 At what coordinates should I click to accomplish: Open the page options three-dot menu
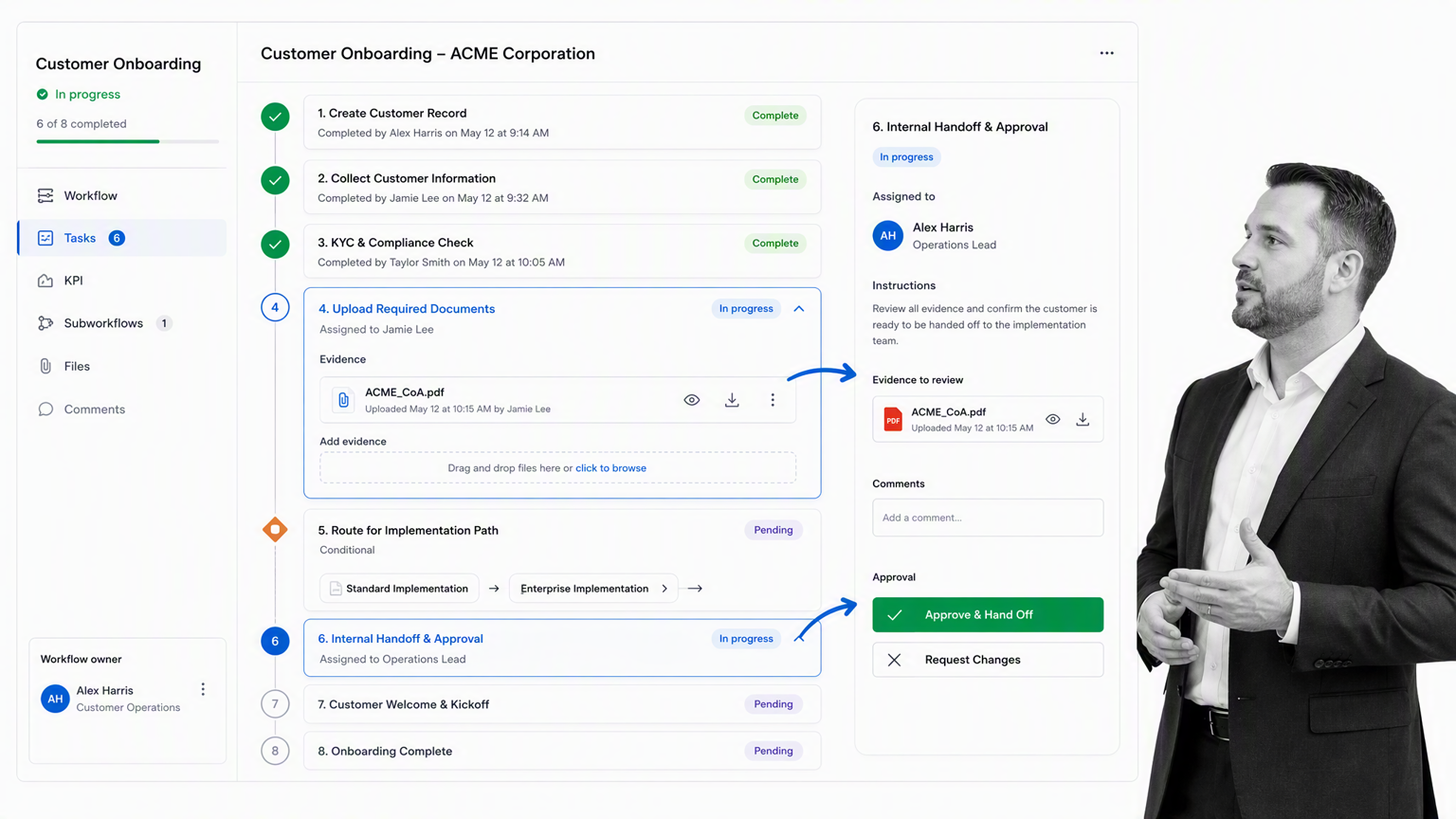pyautogui.click(x=1106, y=53)
